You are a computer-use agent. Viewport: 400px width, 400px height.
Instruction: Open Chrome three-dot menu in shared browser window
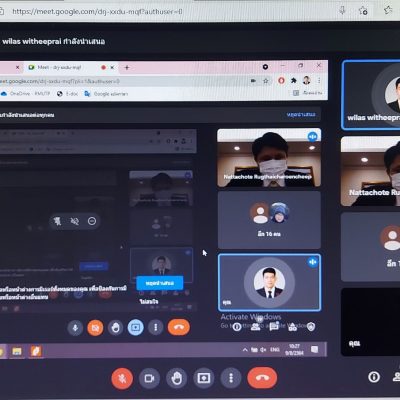[x=319, y=81]
